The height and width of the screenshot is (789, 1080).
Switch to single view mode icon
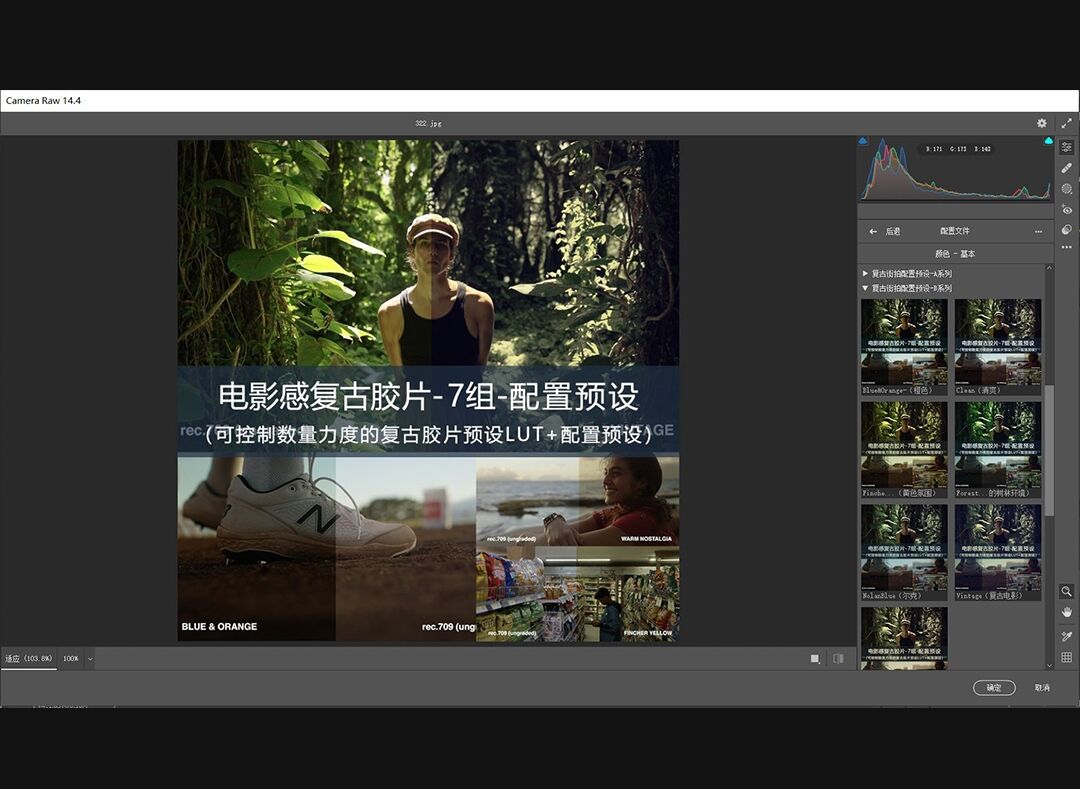[x=815, y=659]
